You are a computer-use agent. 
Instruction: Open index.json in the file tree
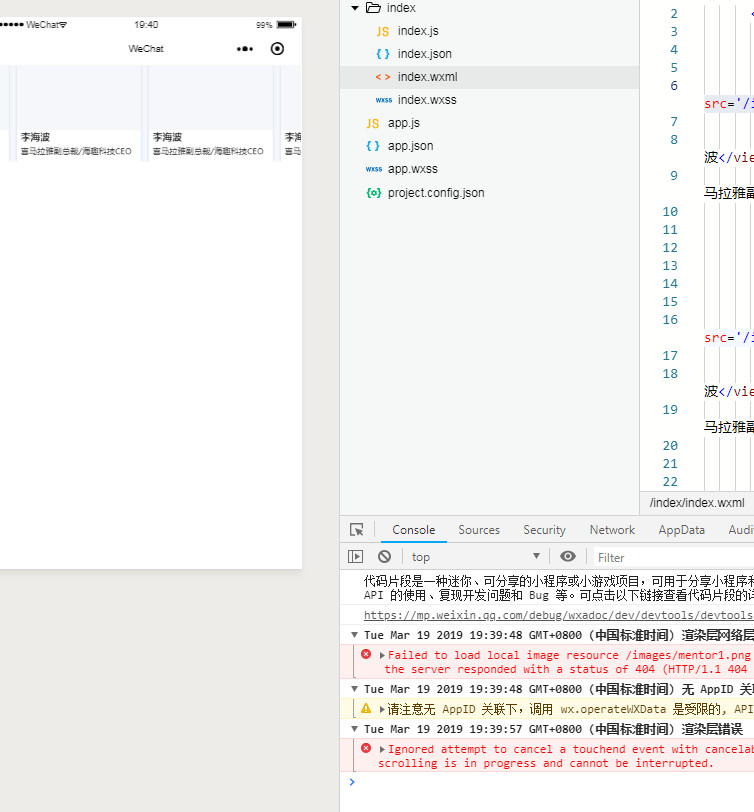424,54
